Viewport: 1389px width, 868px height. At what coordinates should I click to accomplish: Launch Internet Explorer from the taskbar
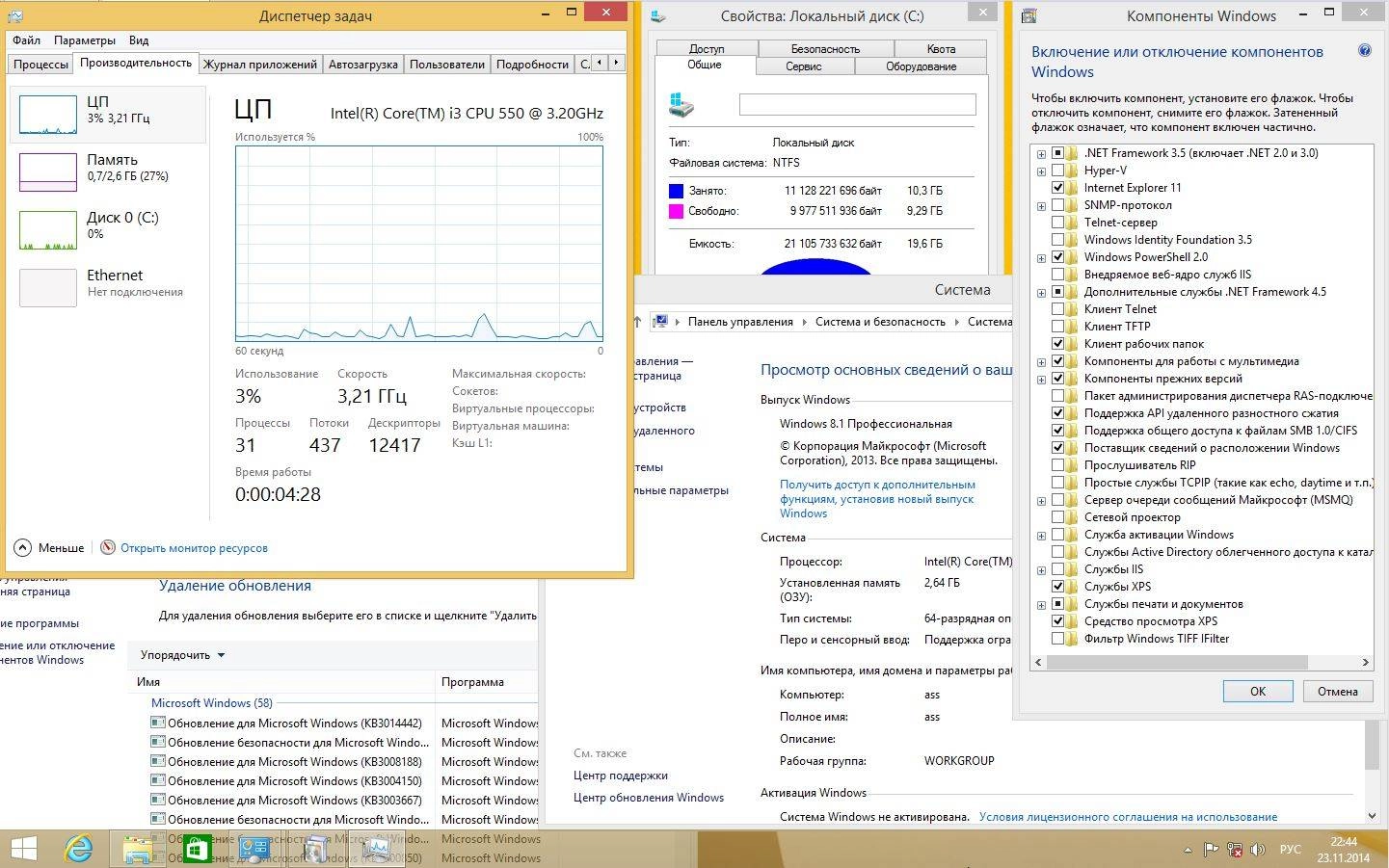78,849
